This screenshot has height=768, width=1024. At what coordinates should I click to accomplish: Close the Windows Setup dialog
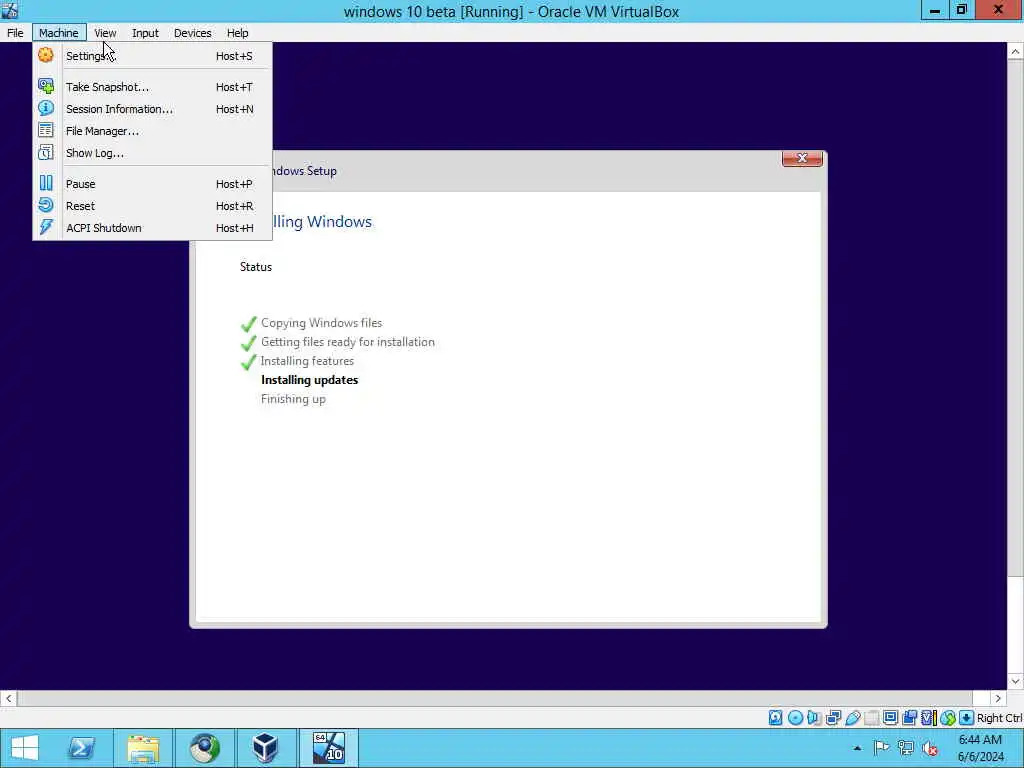(802, 158)
